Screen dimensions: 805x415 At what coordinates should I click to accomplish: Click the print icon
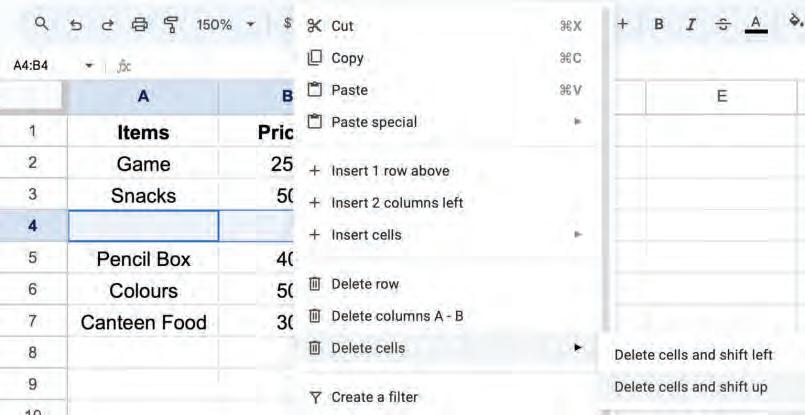pyautogui.click(x=139, y=23)
